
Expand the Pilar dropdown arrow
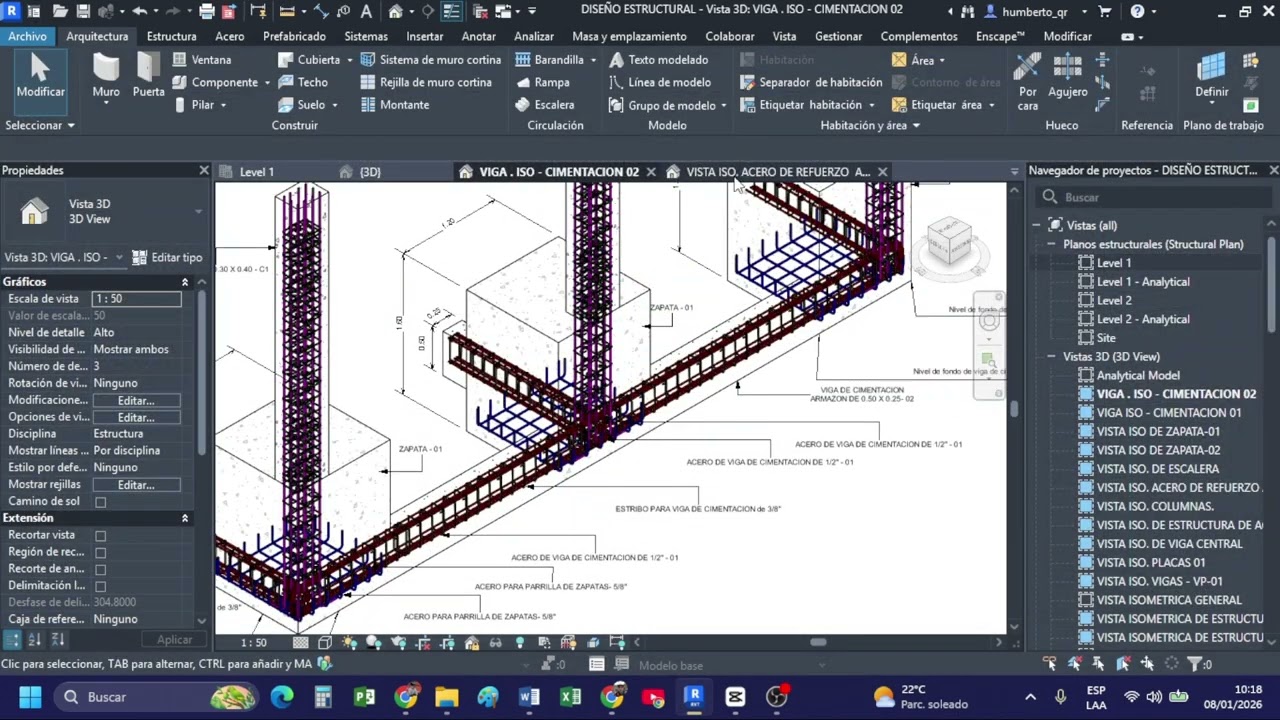click(223, 105)
